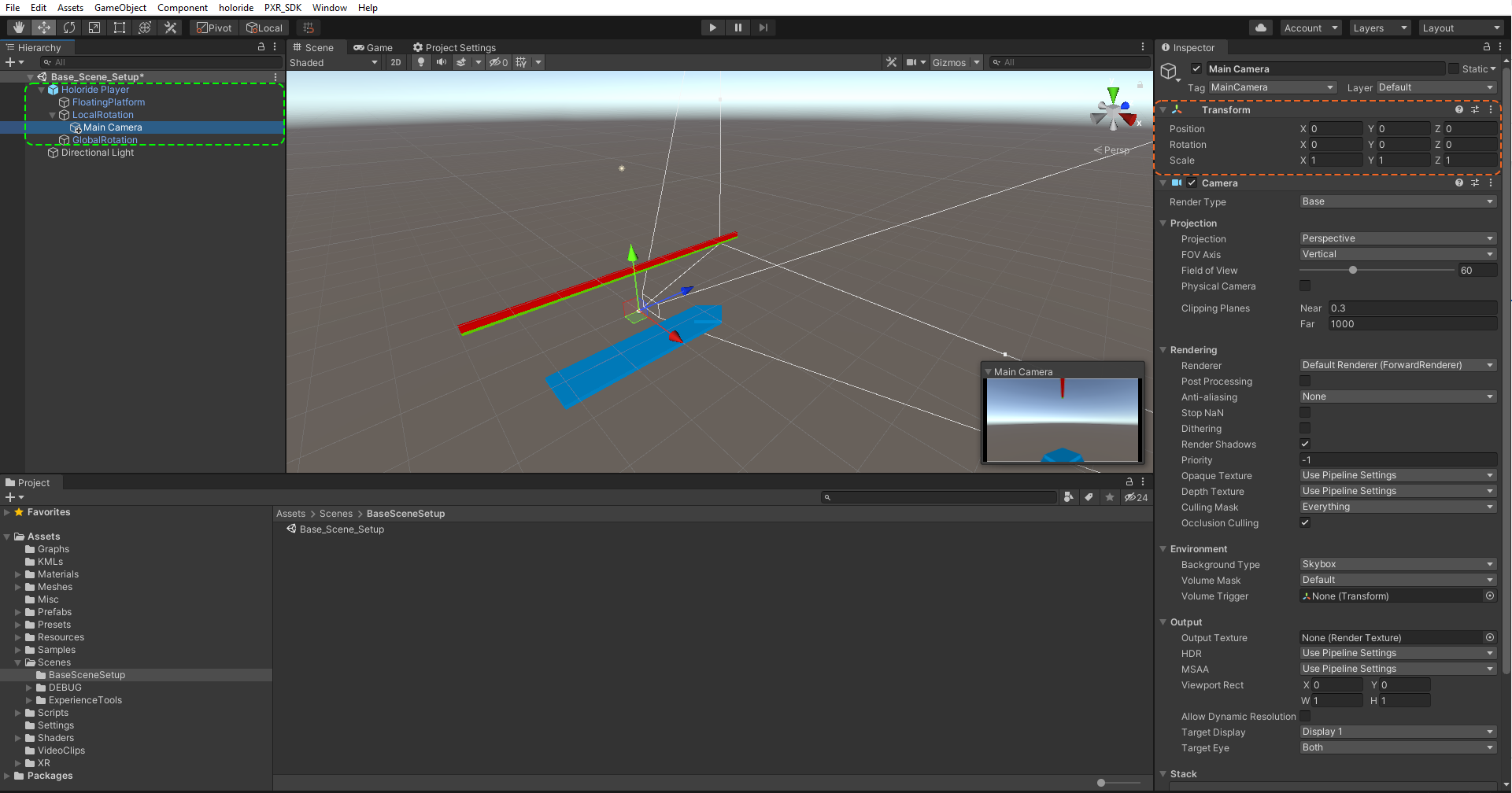The image size is (1512, 793).
Task: Adjust the Field of View slider
Action: (1353, 271)
